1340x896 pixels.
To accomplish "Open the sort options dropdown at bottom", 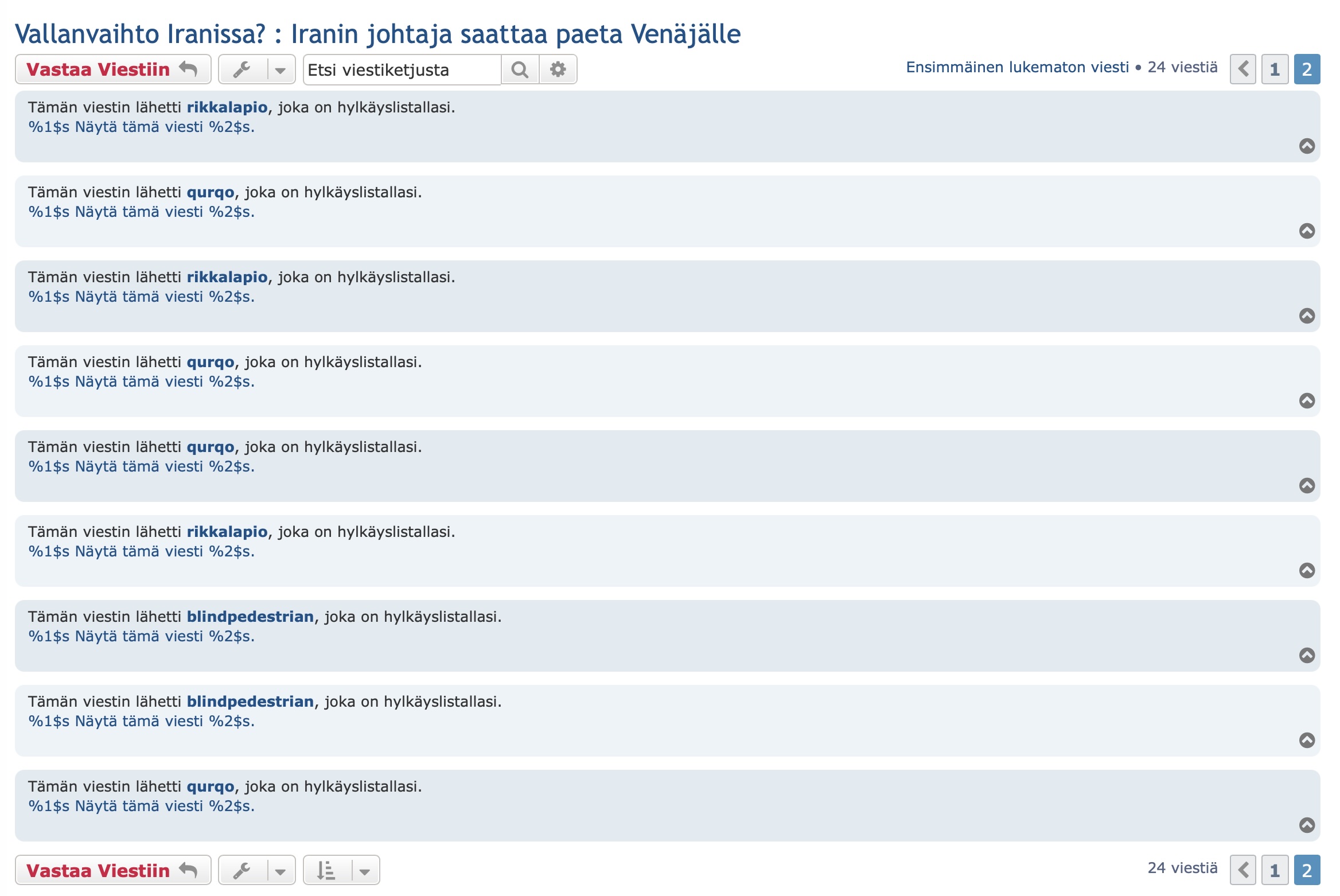I will (x=341, y=870).
